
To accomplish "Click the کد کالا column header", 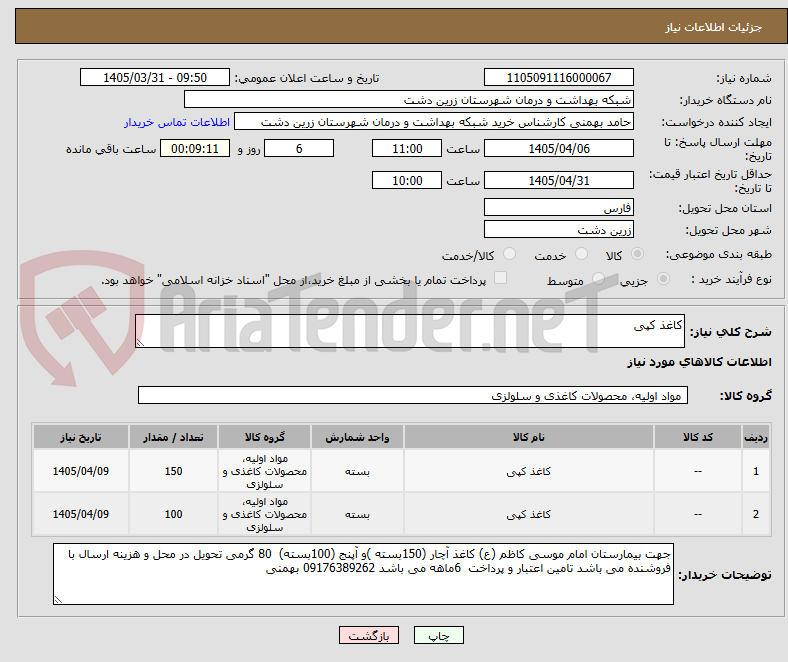I will pos(698,437).
